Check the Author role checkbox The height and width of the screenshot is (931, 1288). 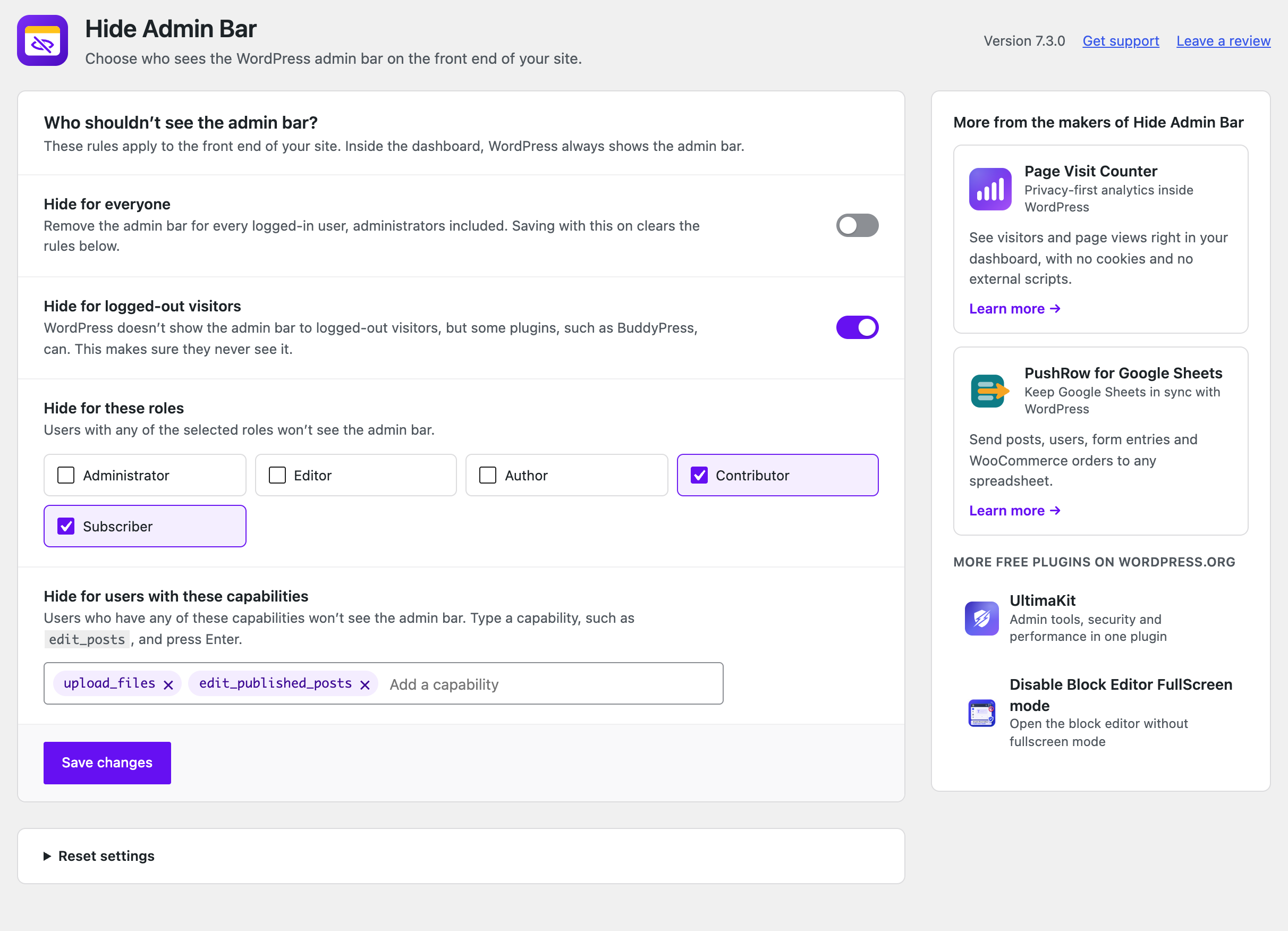(488, 475)
